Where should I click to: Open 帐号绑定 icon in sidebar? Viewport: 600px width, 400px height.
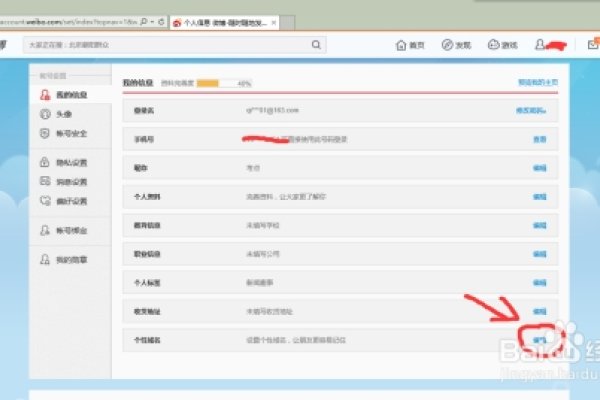point(45,230)
